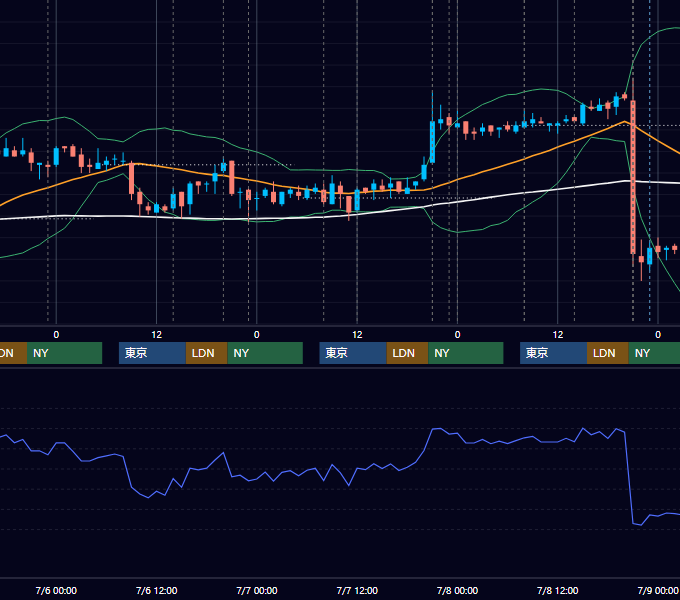680x600 pixels.
Task: Click the 7/7 12:00 time axis label
Action: point(357,590)
